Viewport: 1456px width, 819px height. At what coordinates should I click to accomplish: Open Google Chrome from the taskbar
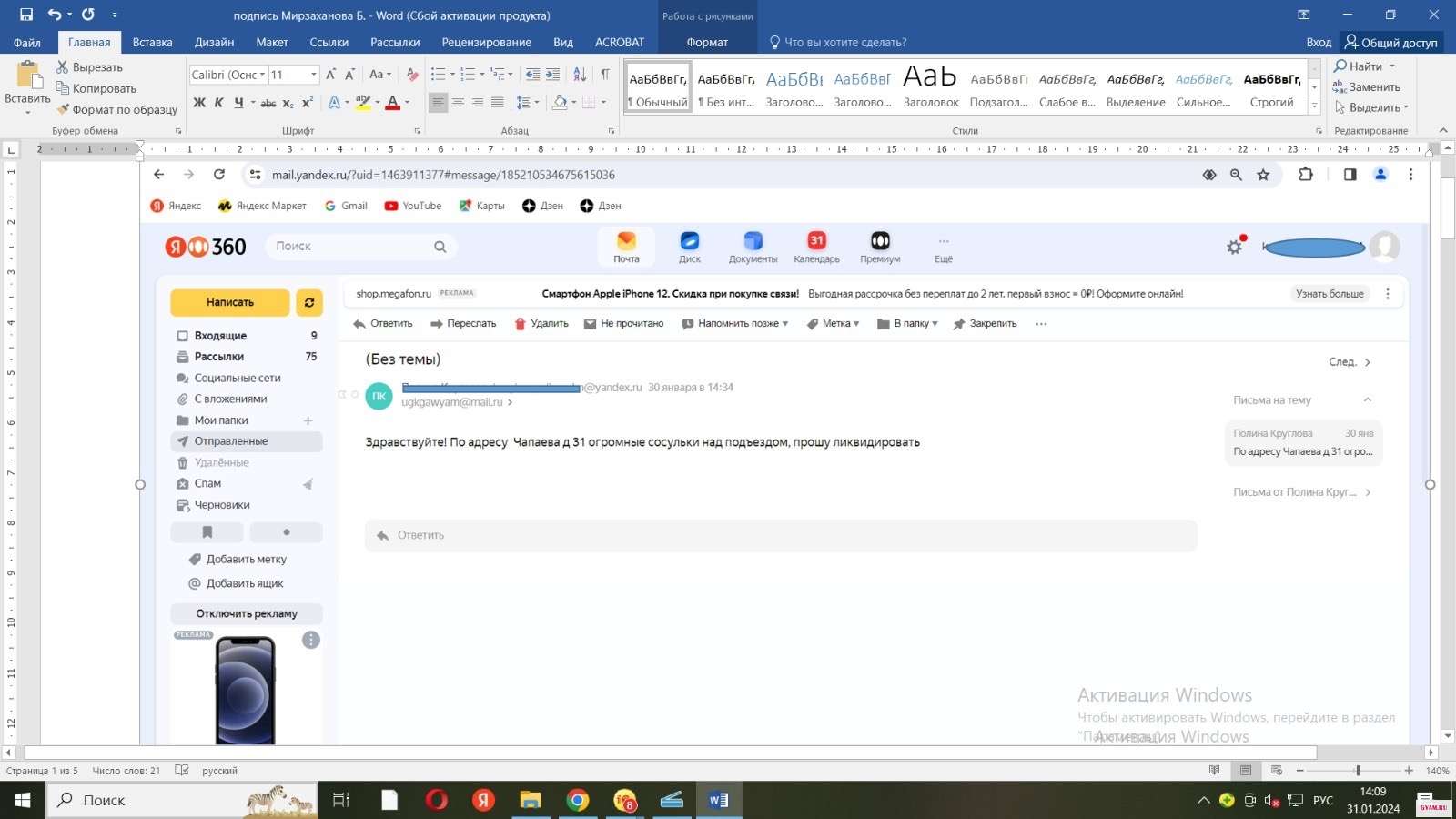click(x=577, y=800)
